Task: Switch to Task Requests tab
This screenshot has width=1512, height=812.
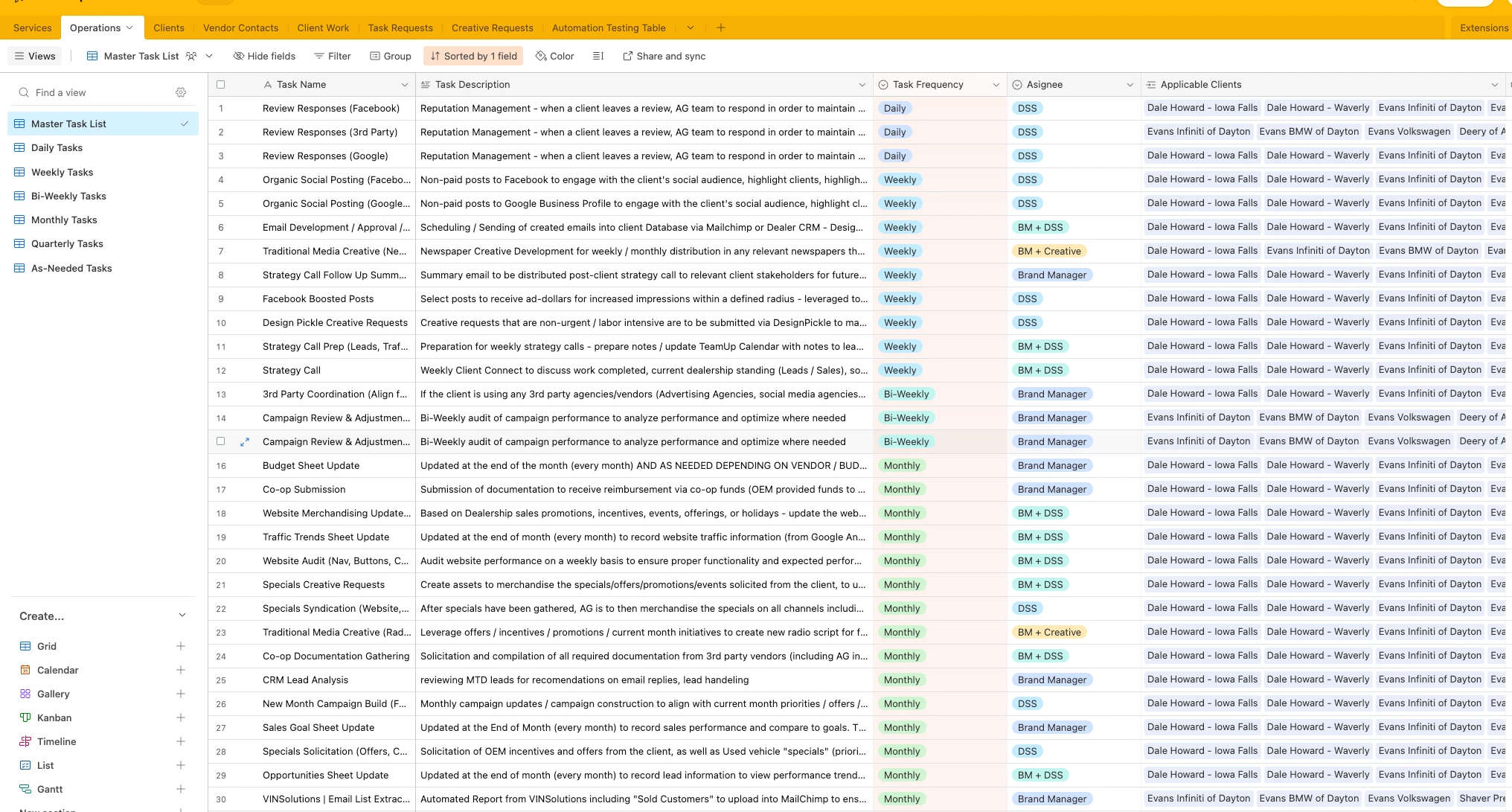Action: tap(400, 28)
